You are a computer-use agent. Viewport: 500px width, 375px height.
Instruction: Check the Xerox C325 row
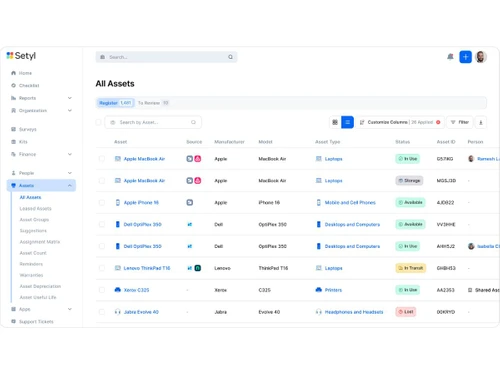pos(102,290)
